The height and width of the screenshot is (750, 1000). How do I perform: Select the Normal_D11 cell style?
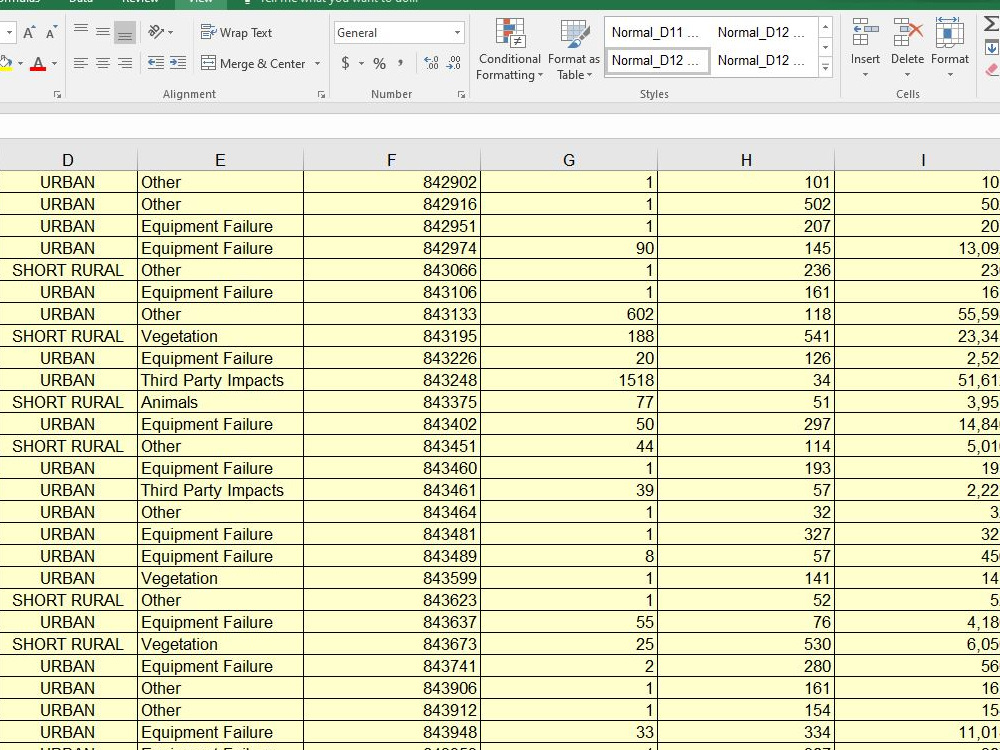point(656,33)
